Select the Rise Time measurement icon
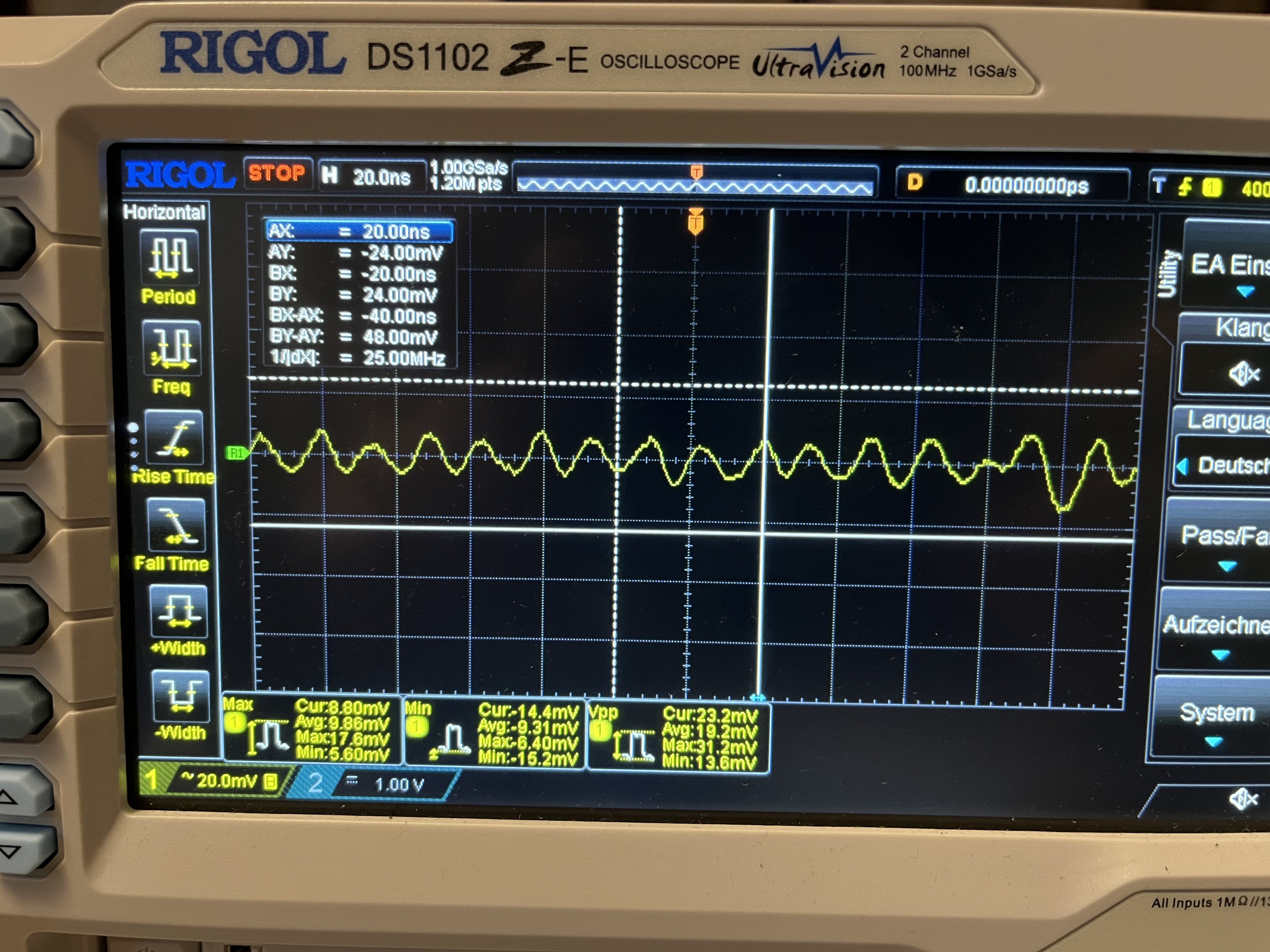Image resolution: width=1270 pixels, height=952 pixels. pos(174,438)
